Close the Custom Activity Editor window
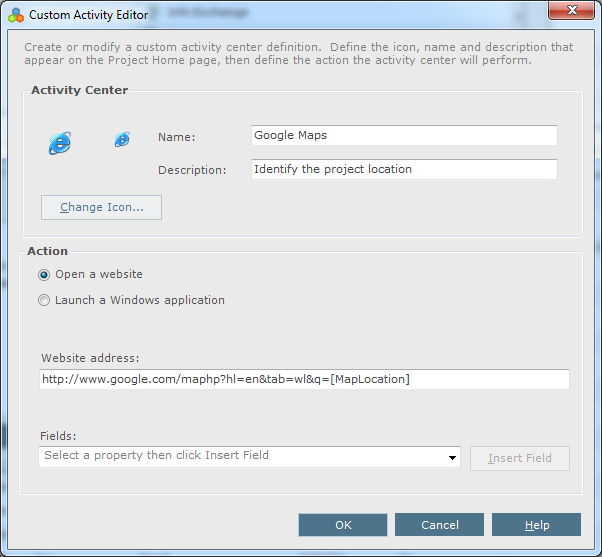Viewport: 602px width, 557px height. click(x=572, y=10)
